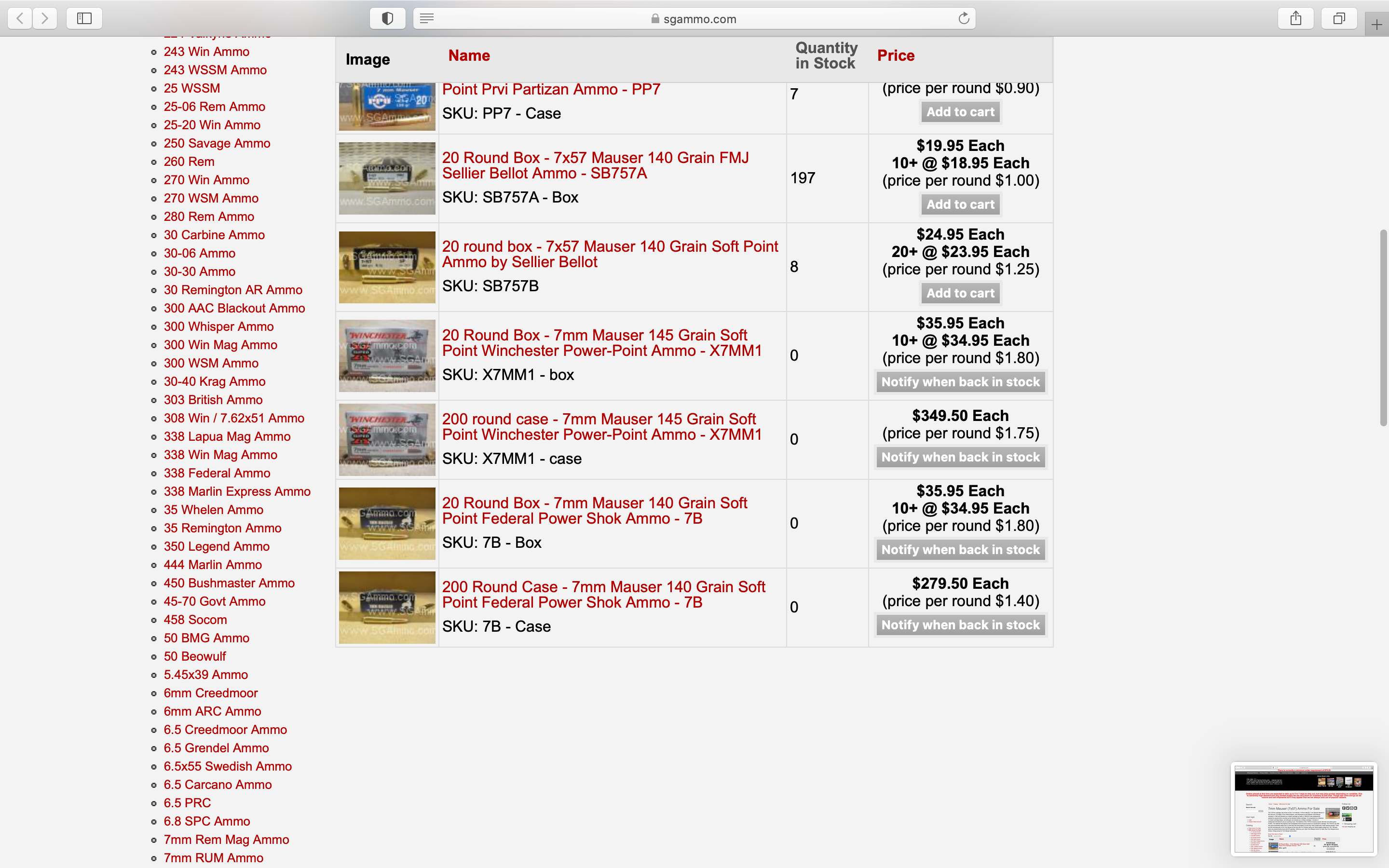Screen dimensions: 1389x868
Task: Open 303 British Ammo category
Action: (213, 400)
